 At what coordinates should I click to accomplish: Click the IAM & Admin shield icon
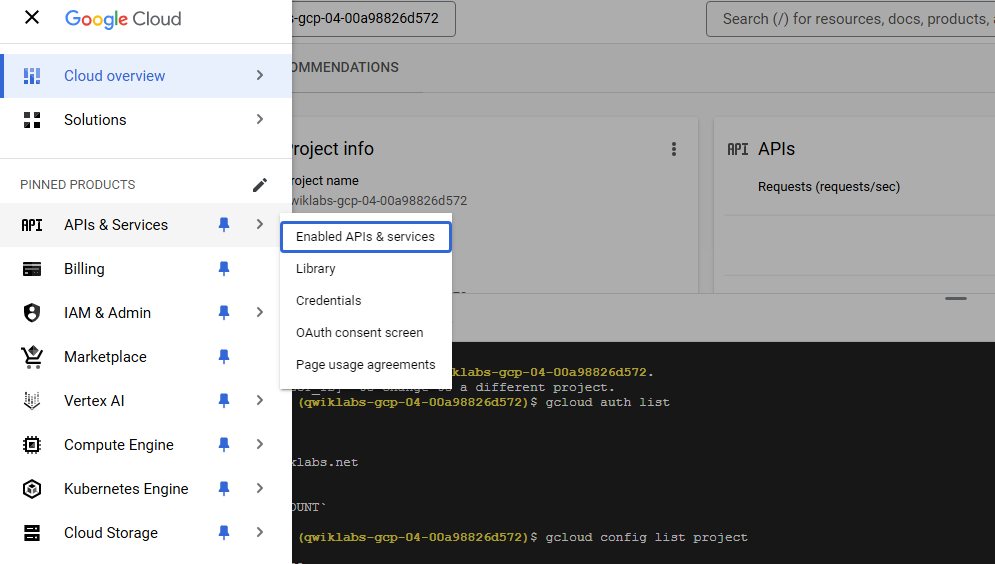click(x=32, y=313)
